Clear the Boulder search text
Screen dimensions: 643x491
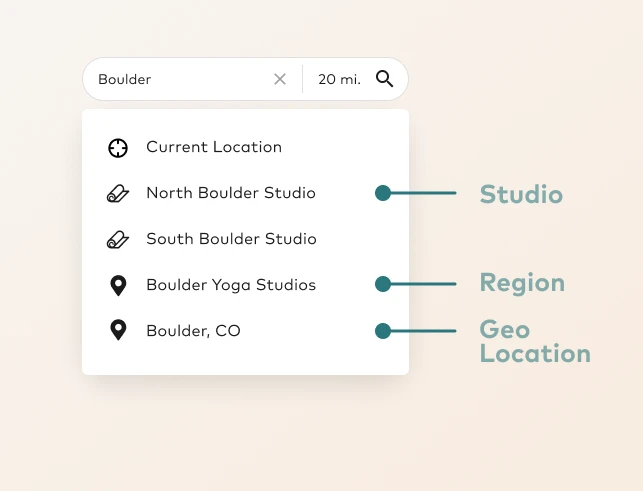pyautogui.click(x=280, y=79)
